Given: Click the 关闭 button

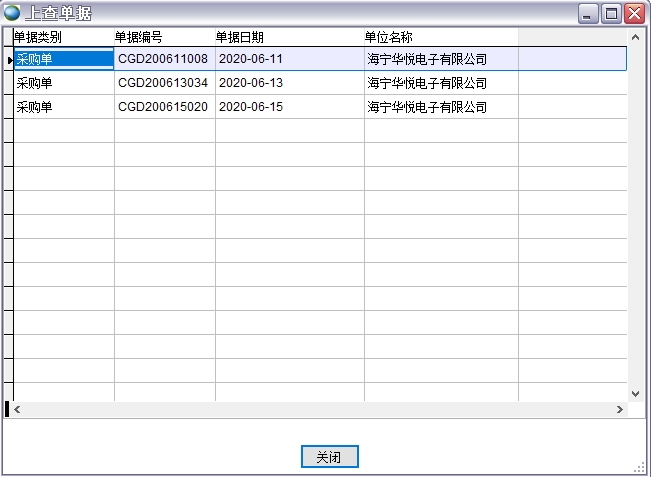Looking at the screenshot, I should coord(329,457).
